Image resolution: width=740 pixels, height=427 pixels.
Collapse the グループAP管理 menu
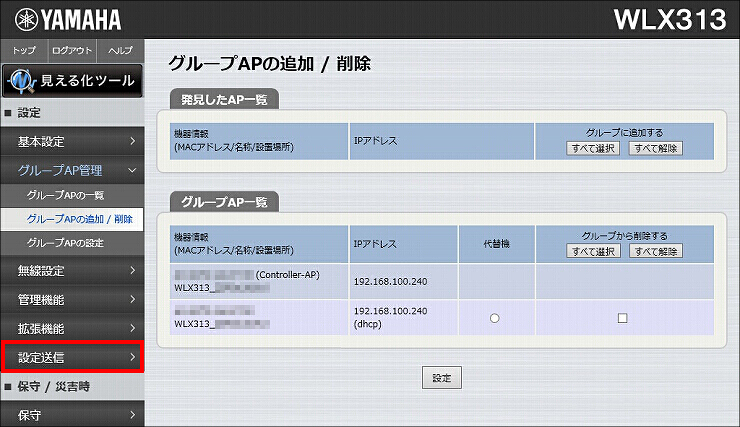click(x=72, y=170)
